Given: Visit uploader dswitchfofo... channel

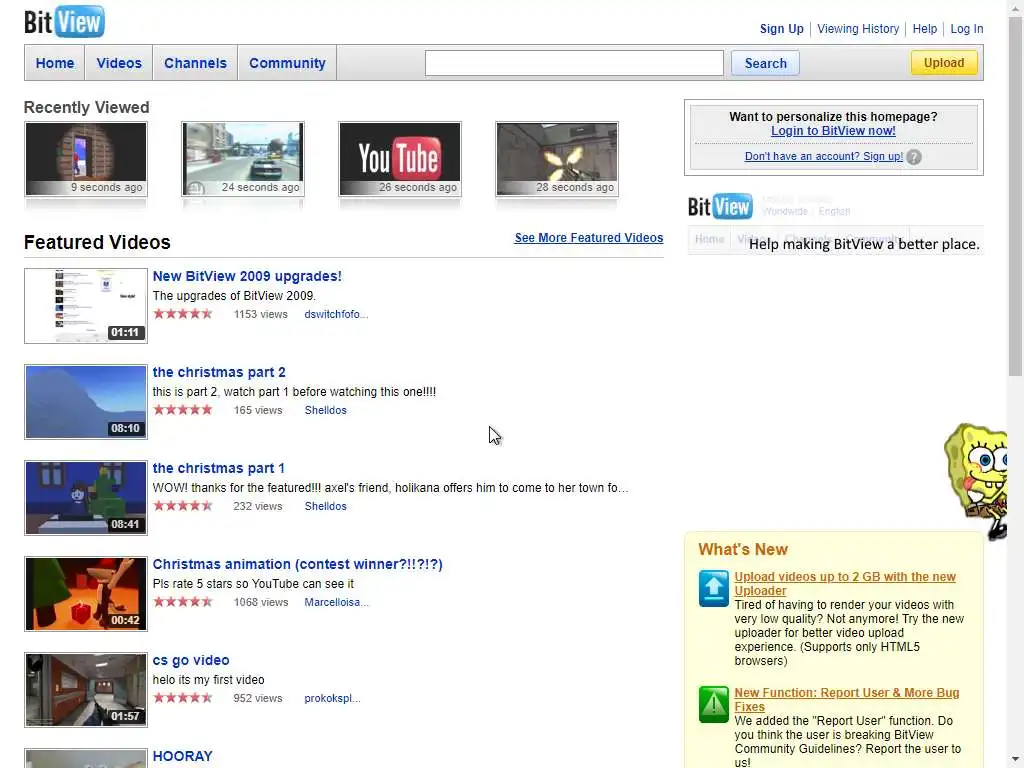Looking at the screenshot, I should [336, 314].
